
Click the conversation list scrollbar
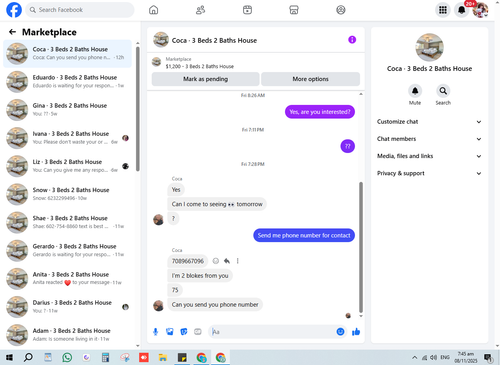[x=138, y=109]
